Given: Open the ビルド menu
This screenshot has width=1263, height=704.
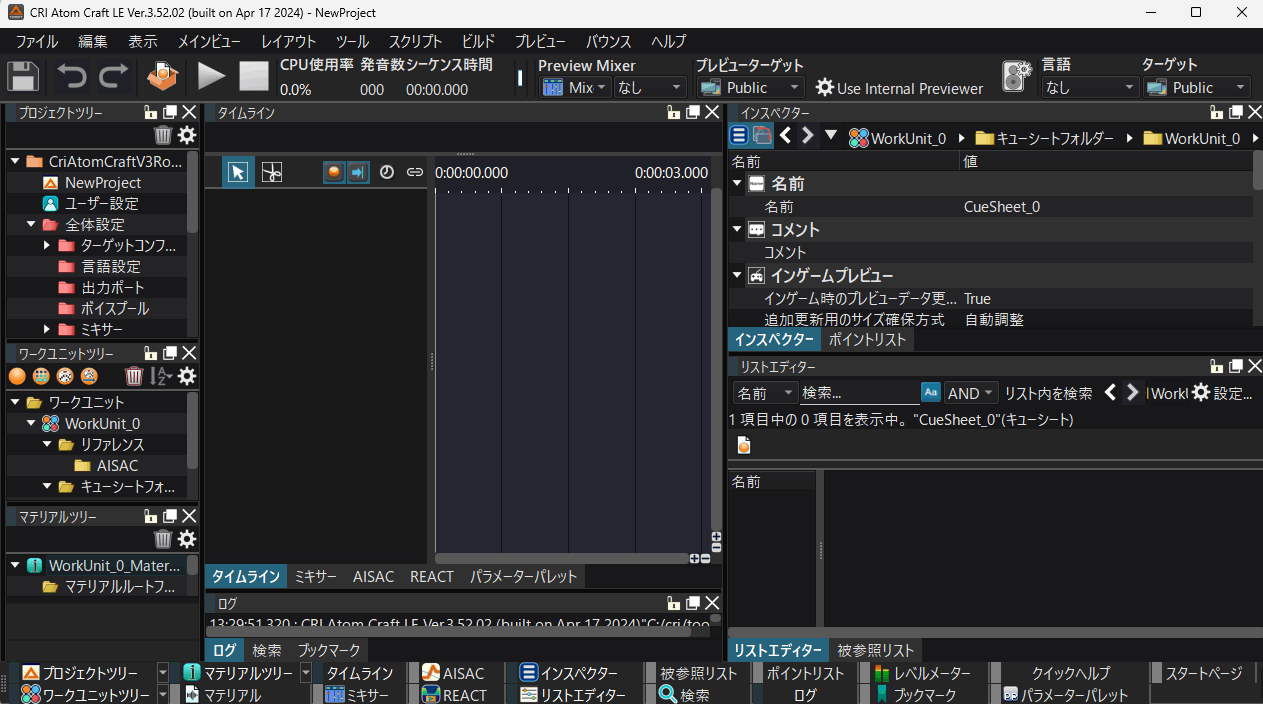Looking at the screenshot, I should [x=478, y=42].
